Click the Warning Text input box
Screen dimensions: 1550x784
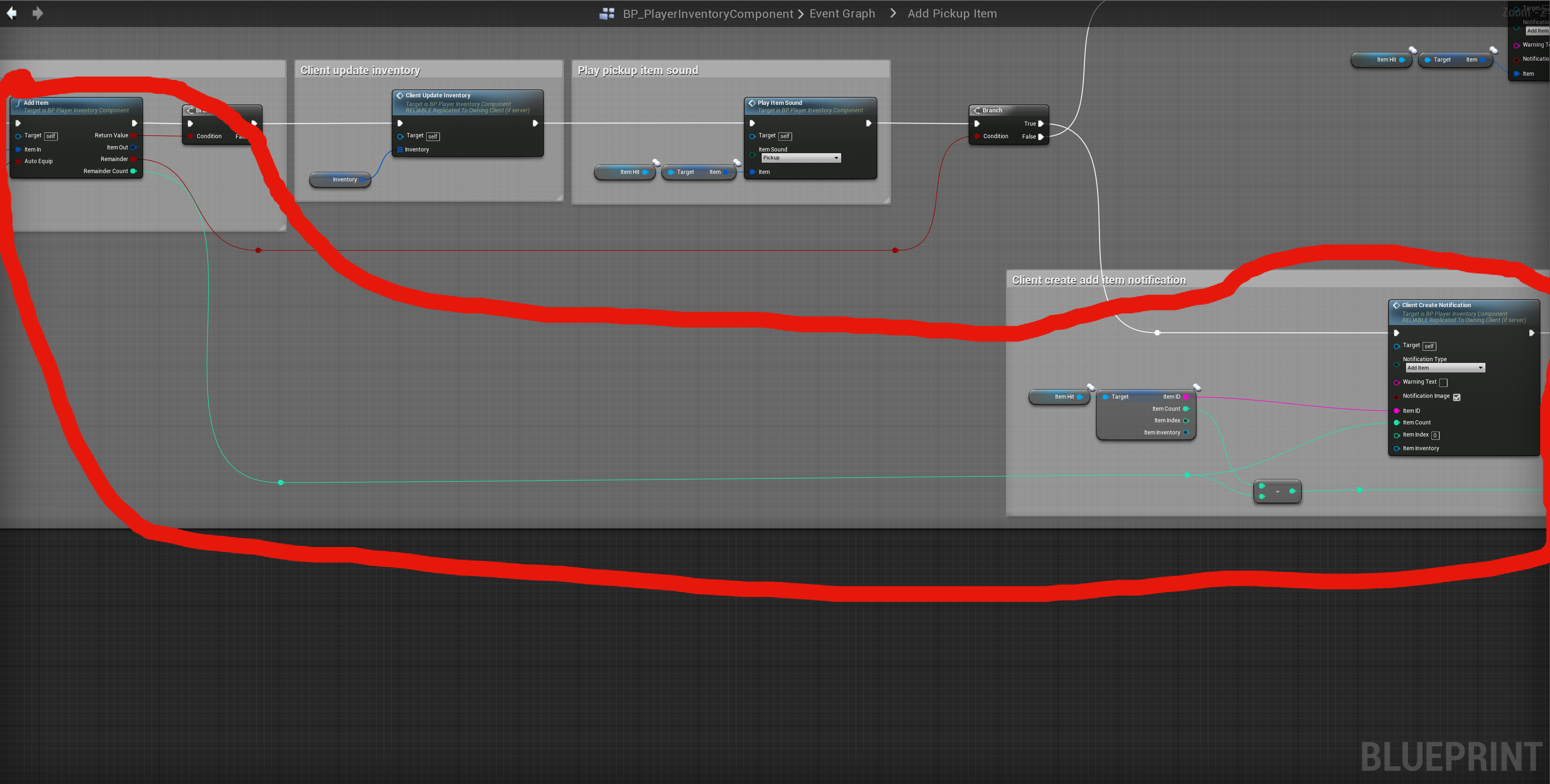(1443, 383)
